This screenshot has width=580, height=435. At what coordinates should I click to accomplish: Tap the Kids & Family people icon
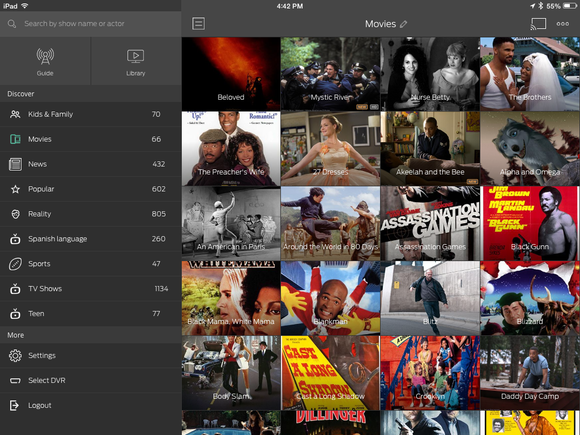(15, 114)
